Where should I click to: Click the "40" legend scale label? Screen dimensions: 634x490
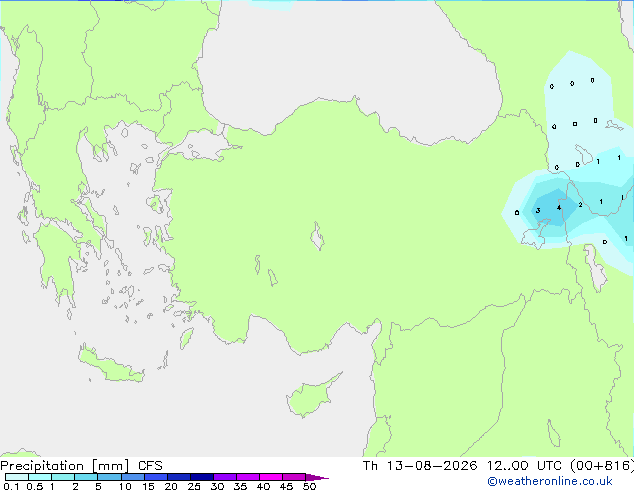(263, 486)
